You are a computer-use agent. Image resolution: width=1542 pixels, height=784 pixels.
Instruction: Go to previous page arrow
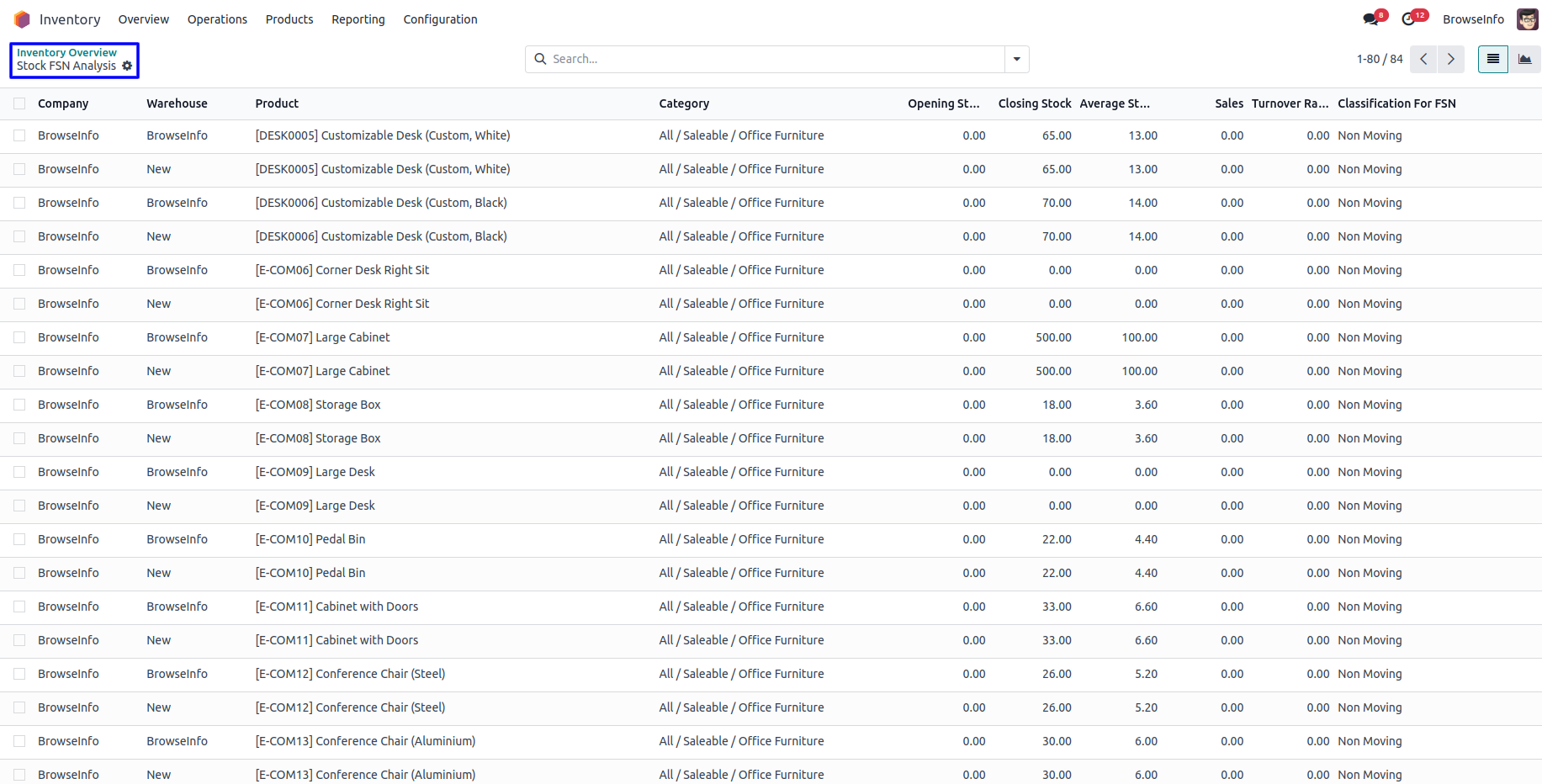click(x=1423, y=59)
